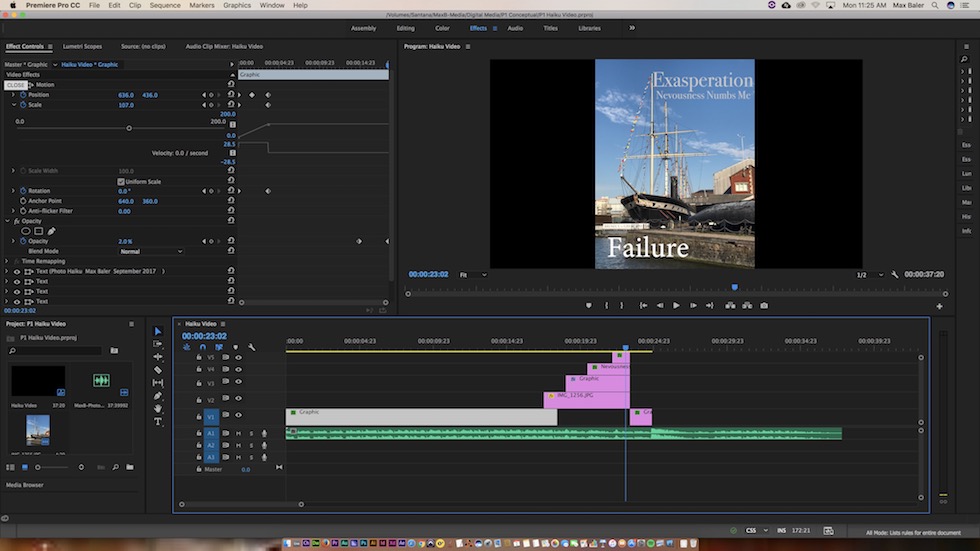This screenshot has height=551, width=980.
Task: Go to Out point in Program monitor
Action: tap(709, 305)
